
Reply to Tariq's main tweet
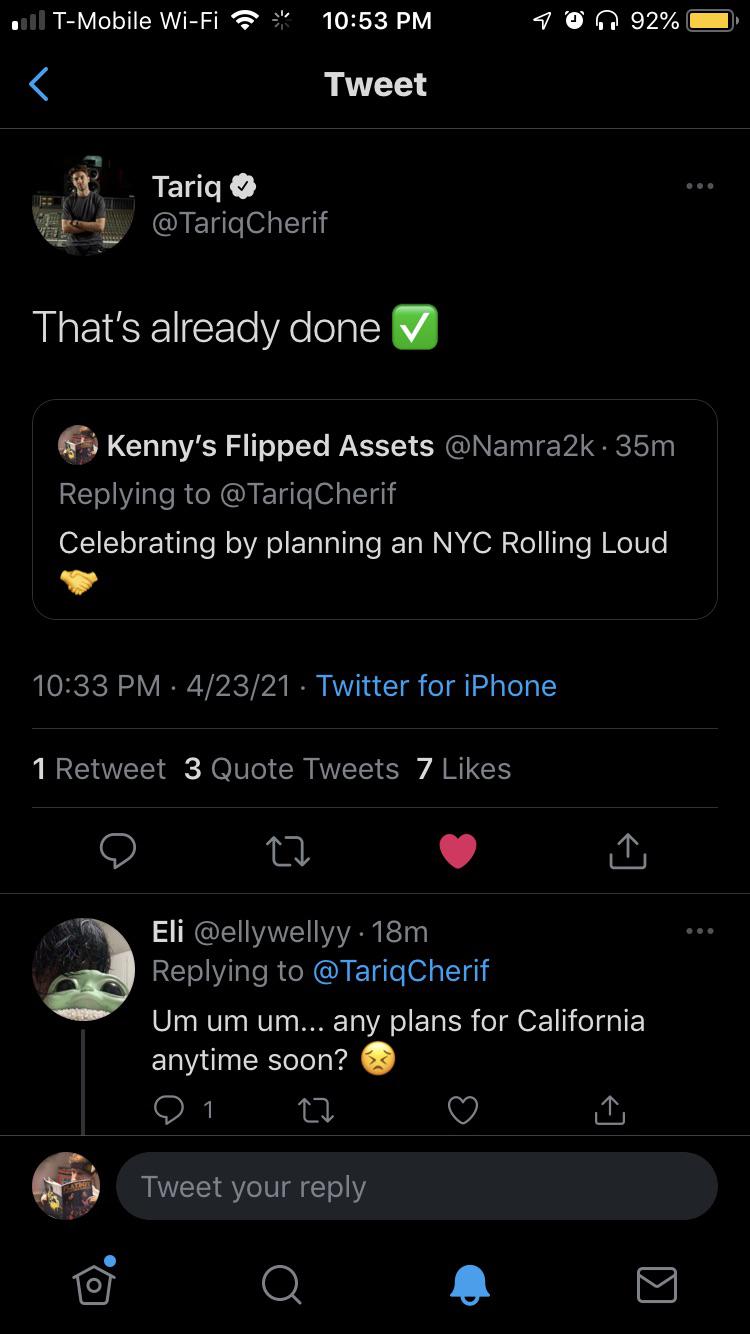pos(118,851)
